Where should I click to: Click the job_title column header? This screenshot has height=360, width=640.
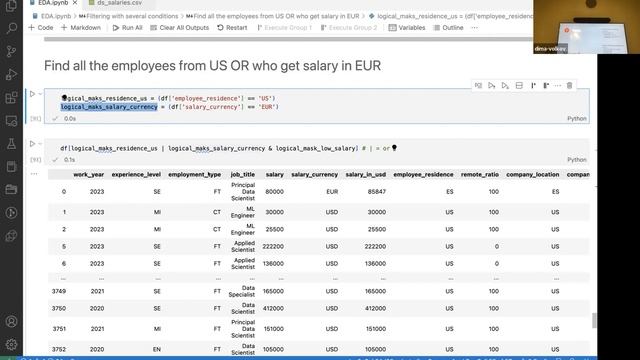click(x=243, y=174)
